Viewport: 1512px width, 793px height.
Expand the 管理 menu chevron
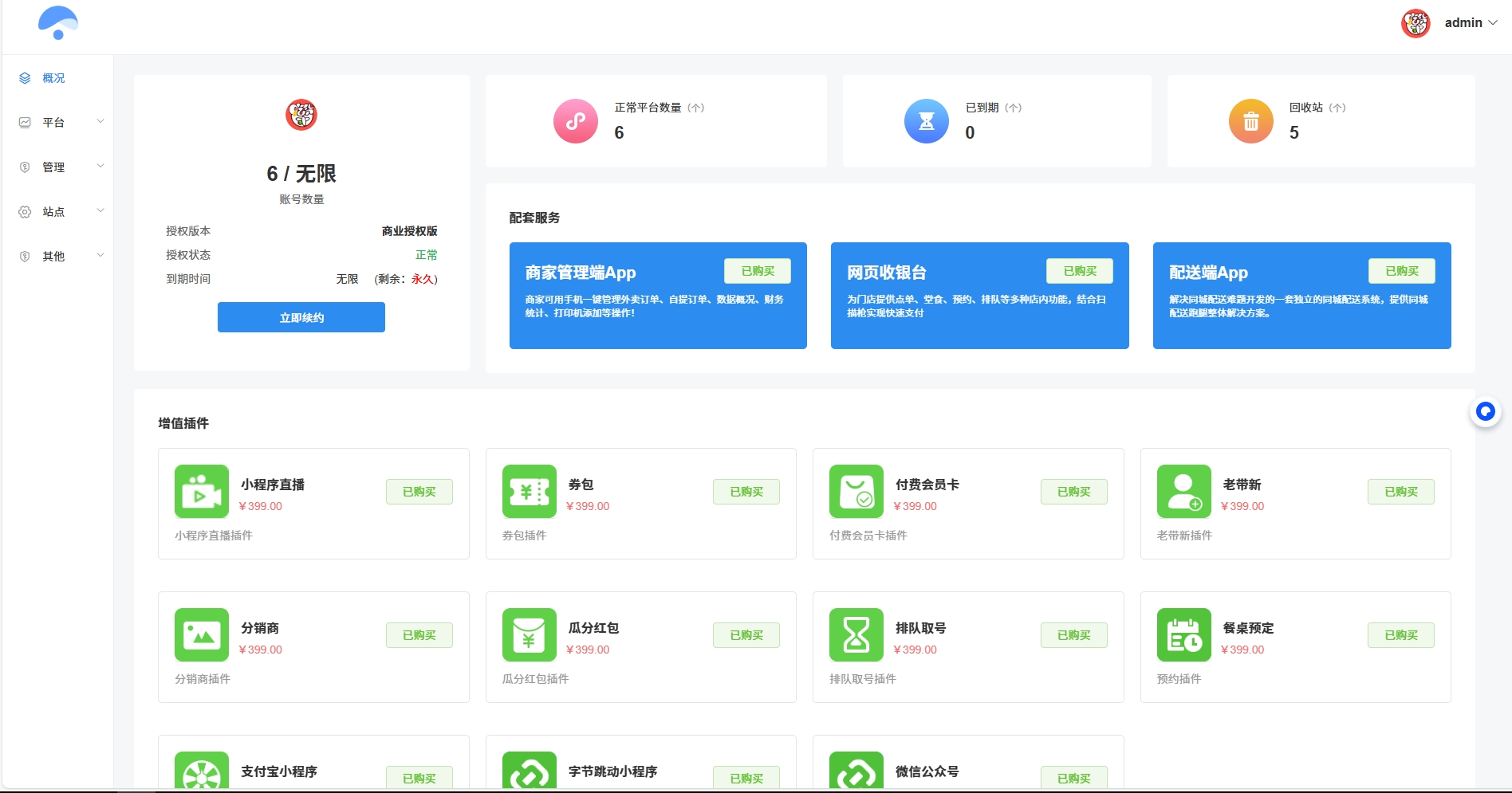pos(100,167)
